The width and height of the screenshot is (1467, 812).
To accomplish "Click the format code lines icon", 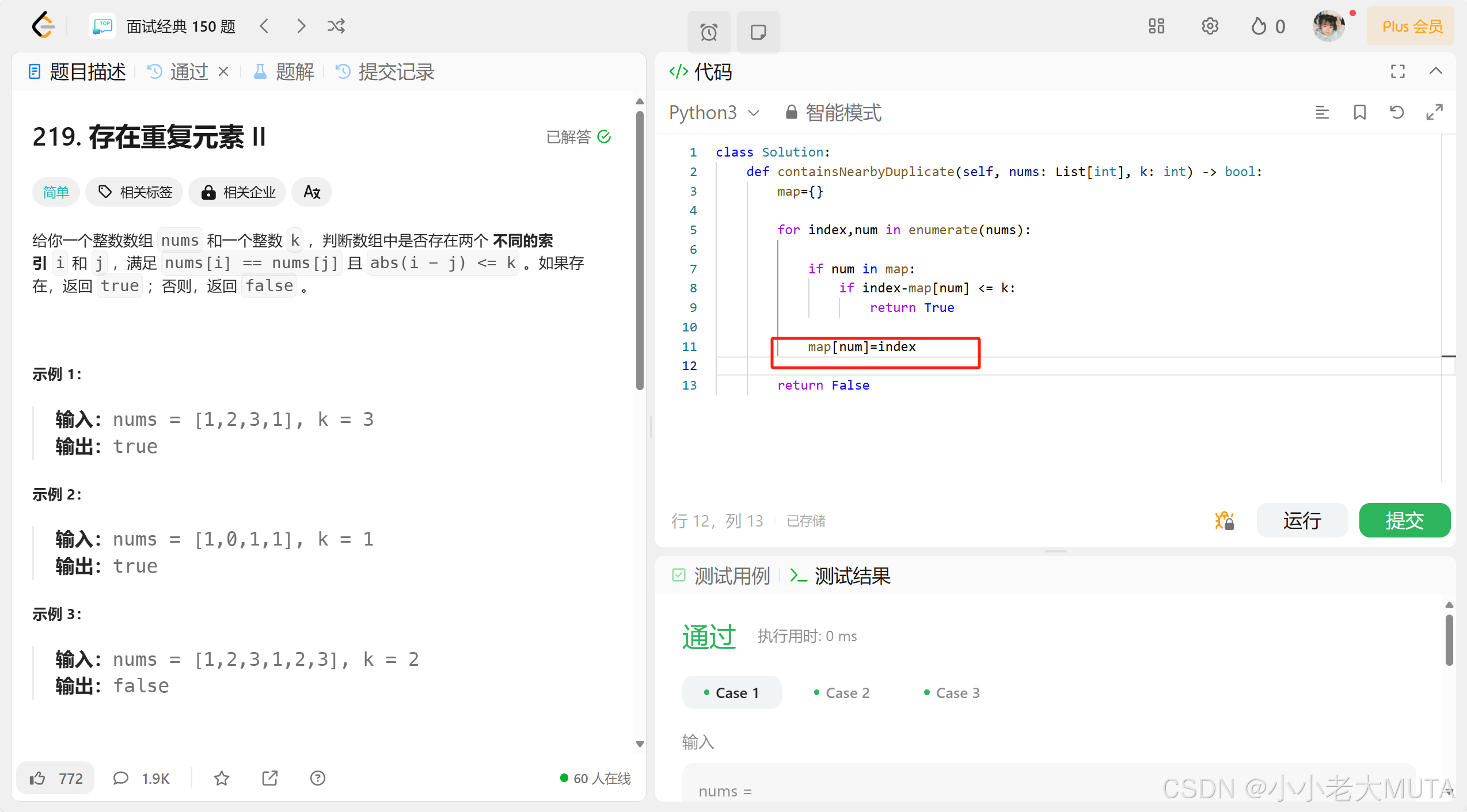I will pyautogui.click(x=1322, y=112).
